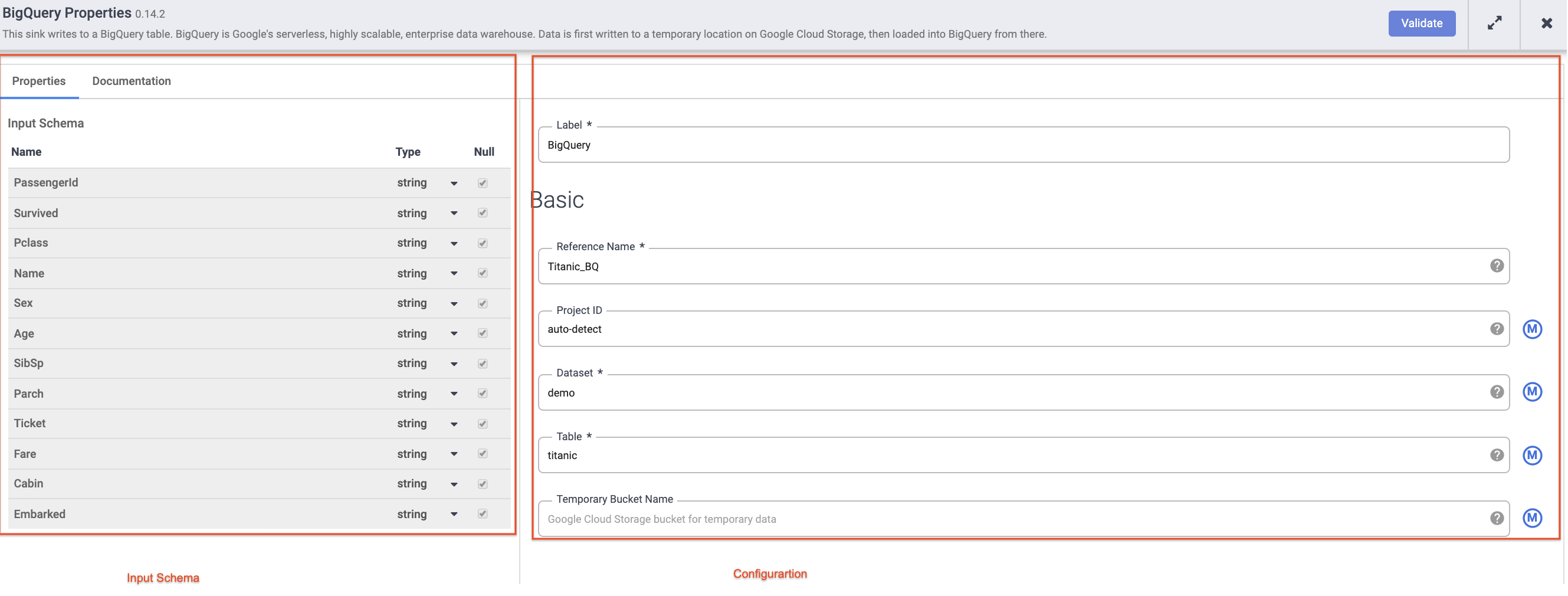The image size is (1568, 596).
Task: Open help icon for Dataset field
Action: (1497, 392)
